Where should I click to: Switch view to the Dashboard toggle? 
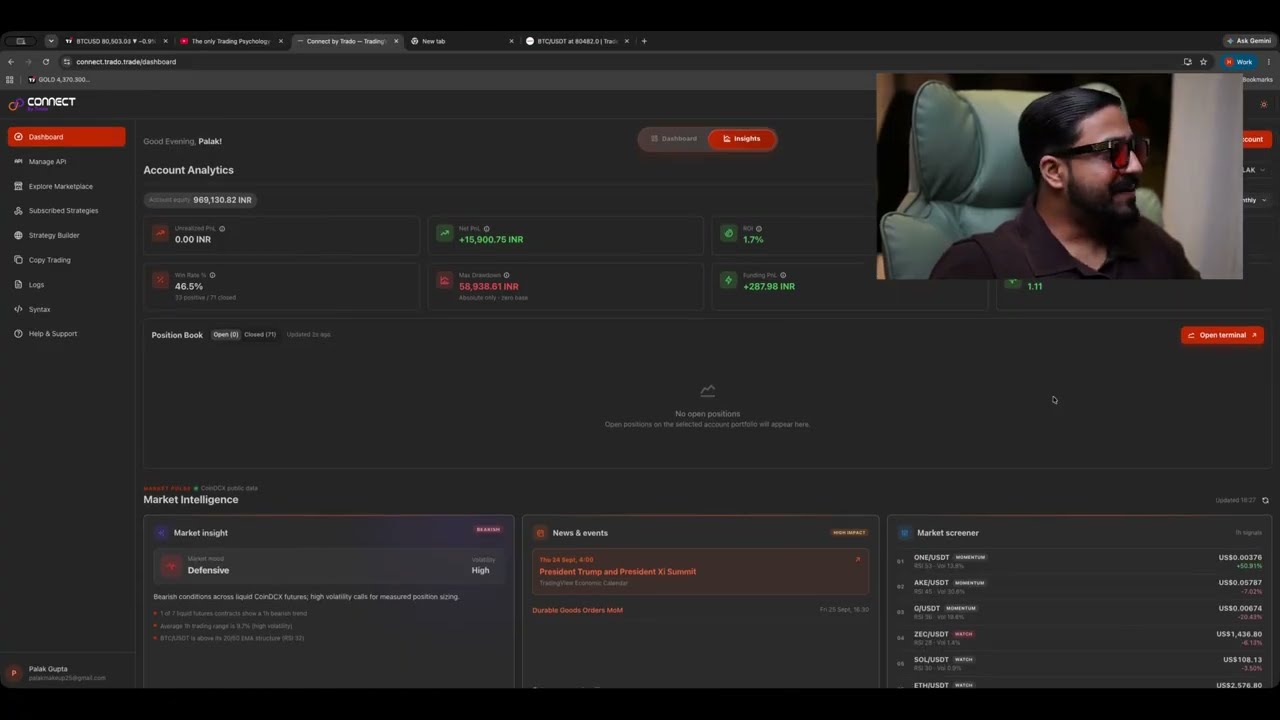coord(674,139)
